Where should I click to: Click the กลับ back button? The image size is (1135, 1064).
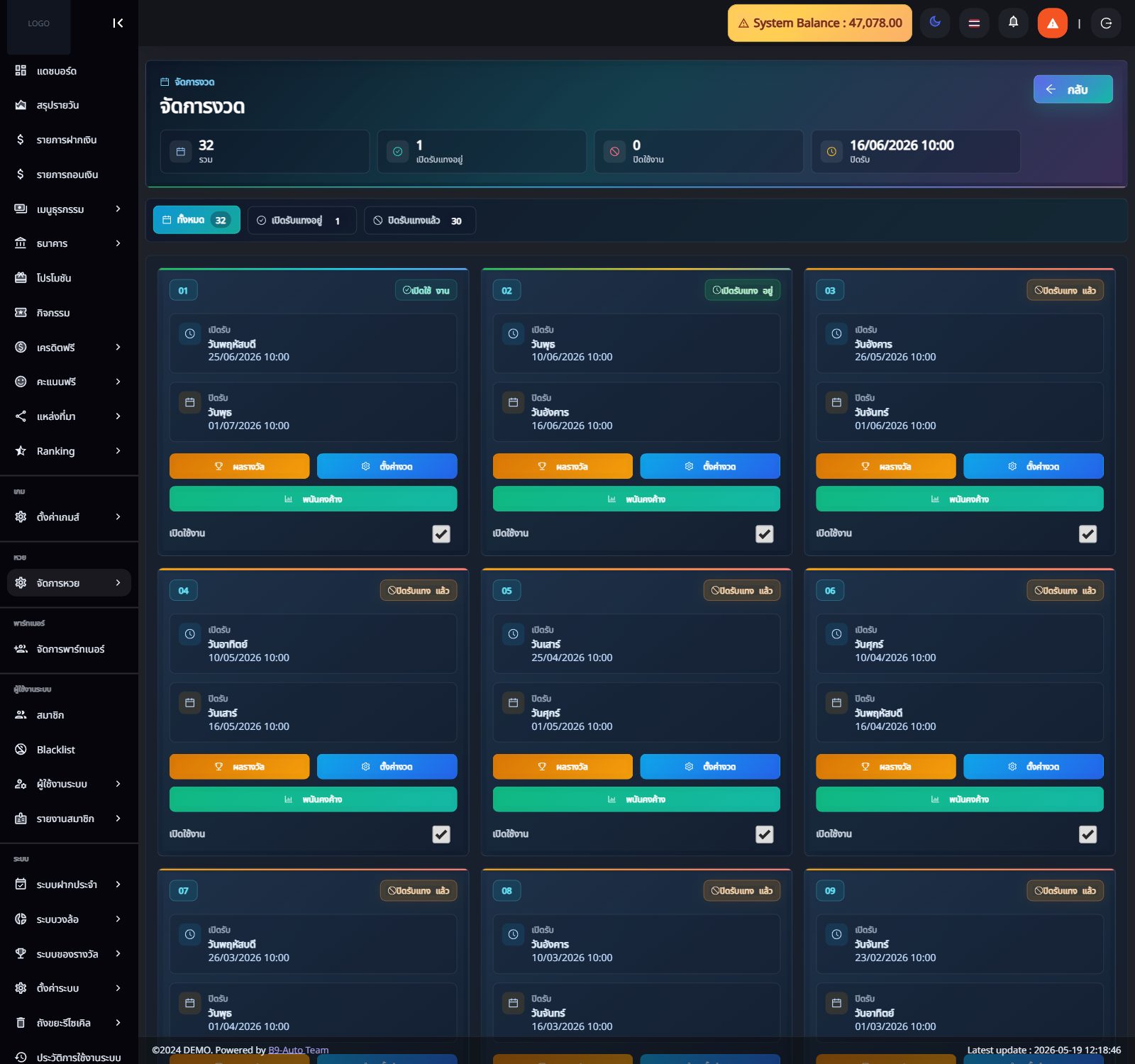[1073, 89]
